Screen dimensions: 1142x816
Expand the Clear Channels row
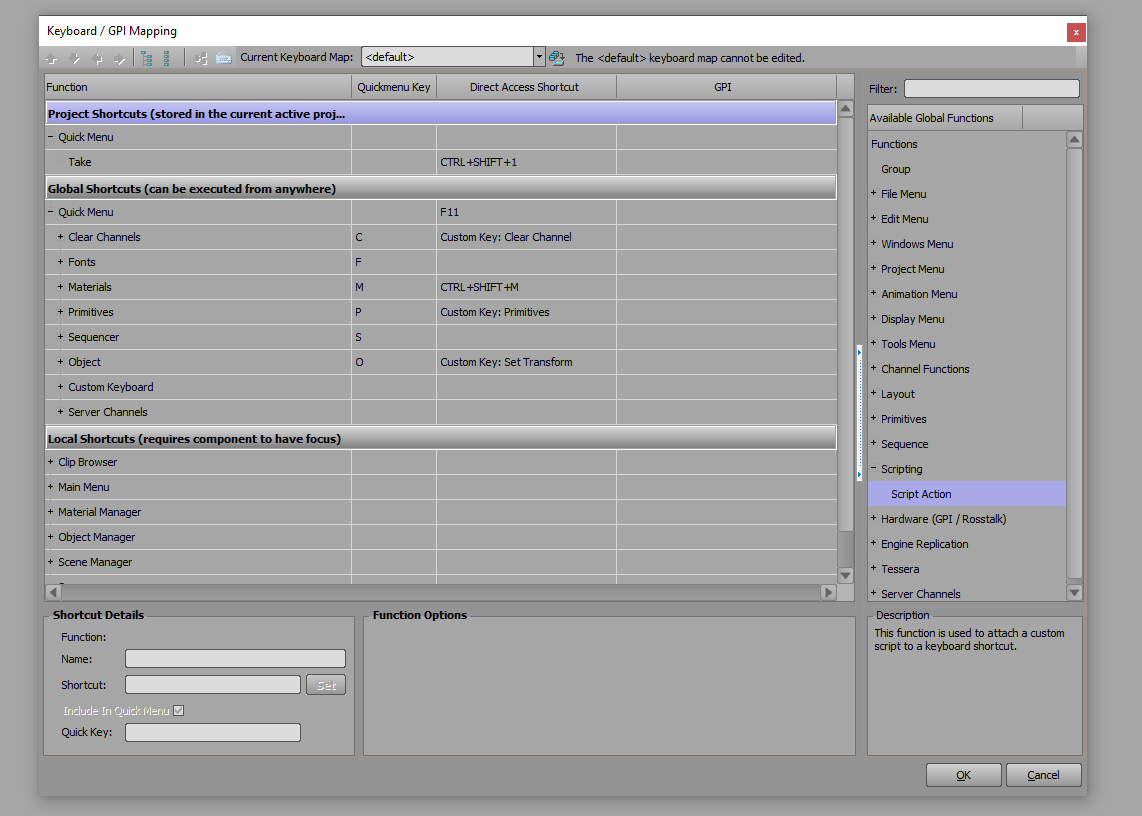[60, 237]
